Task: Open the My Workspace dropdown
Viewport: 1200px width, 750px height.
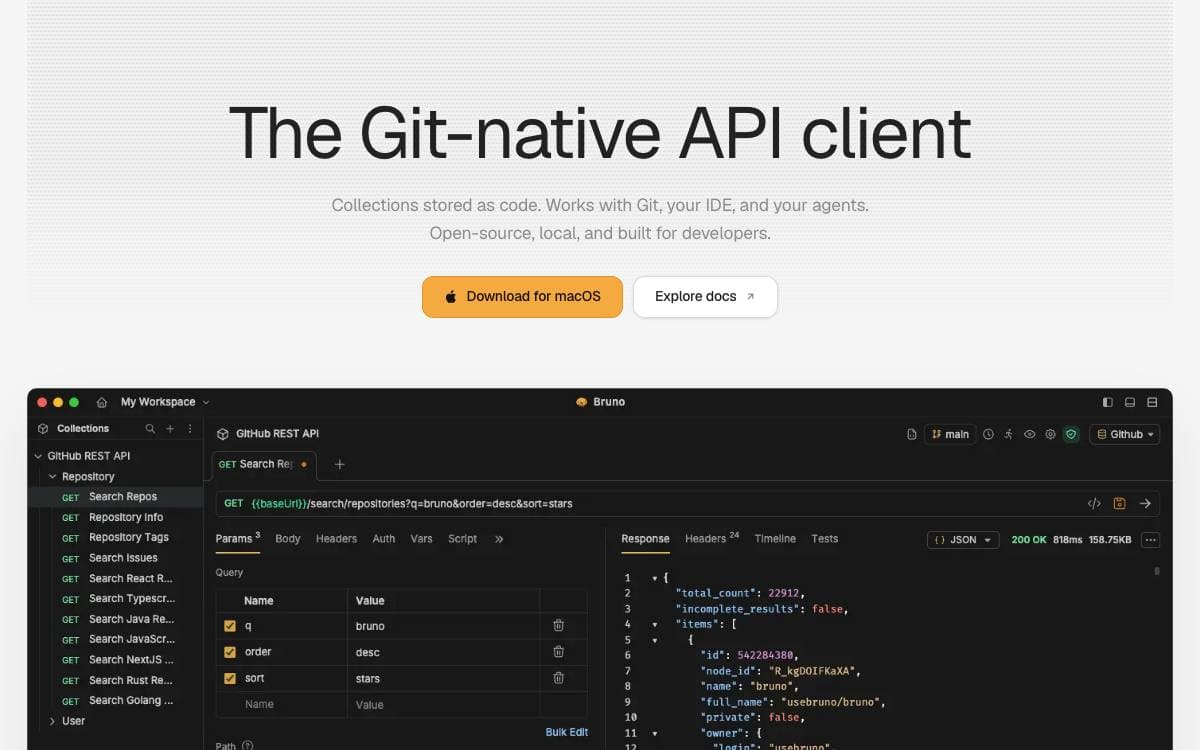Action: 165,402
